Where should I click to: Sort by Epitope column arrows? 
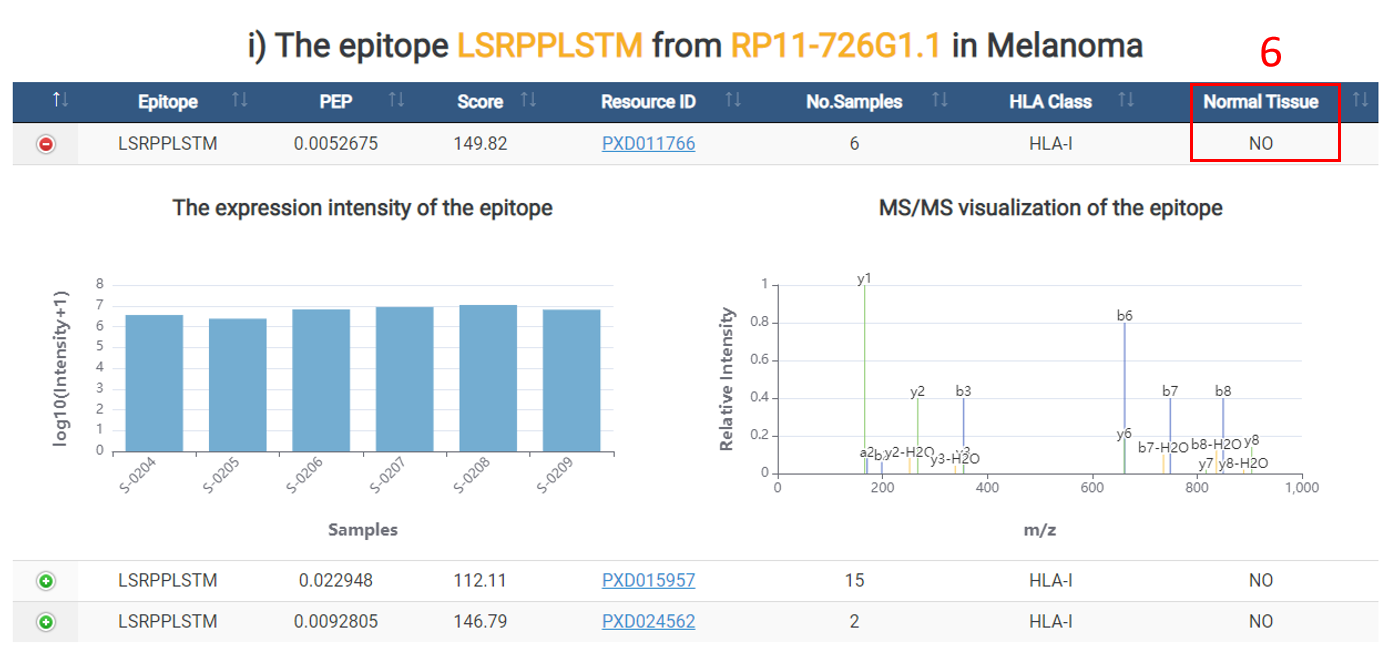click(x=239, y=100)
